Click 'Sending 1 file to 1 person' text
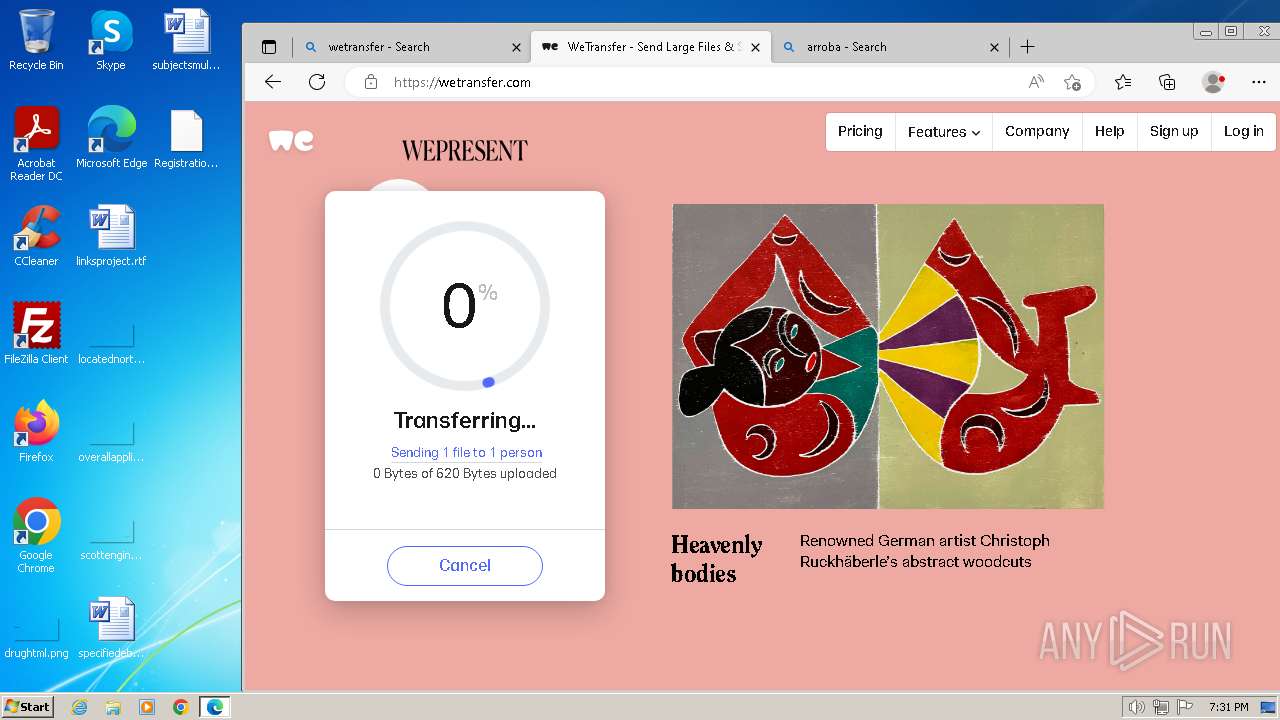 point(466,452)
